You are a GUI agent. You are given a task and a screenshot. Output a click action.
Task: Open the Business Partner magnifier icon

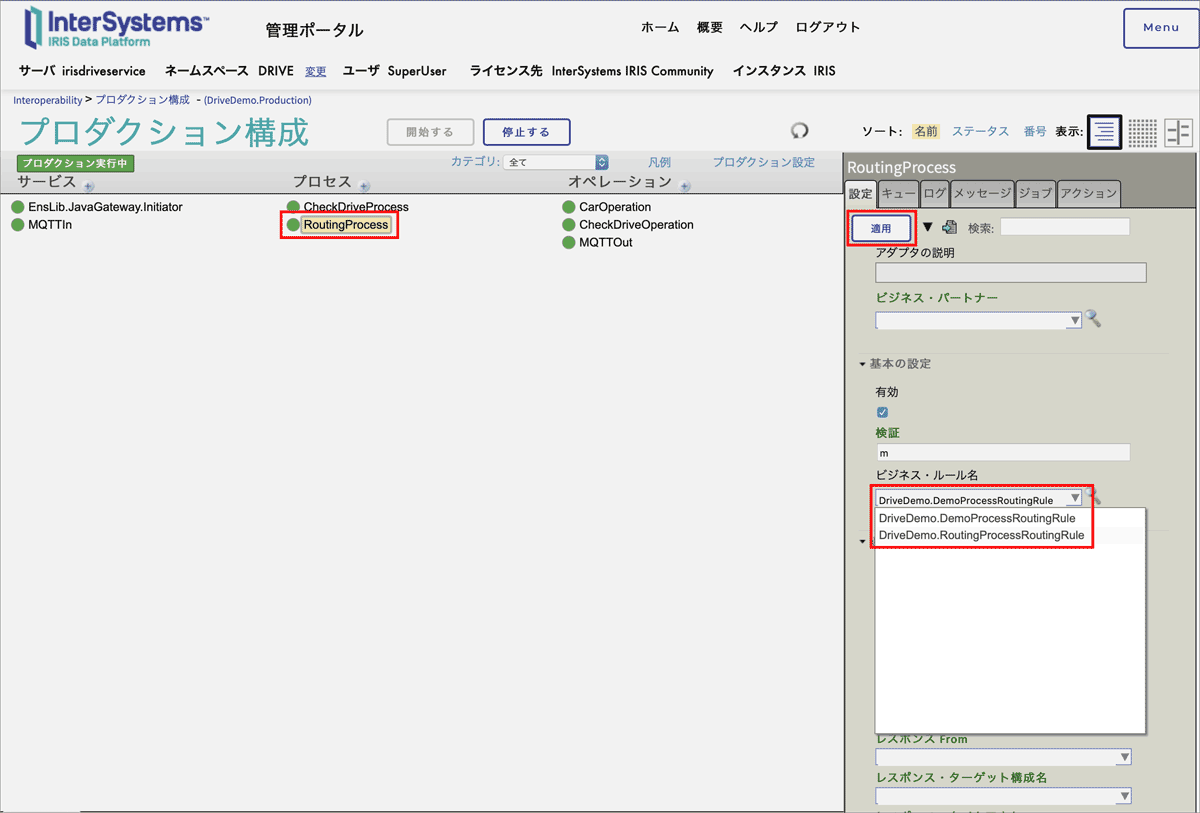coord(1094,319)
